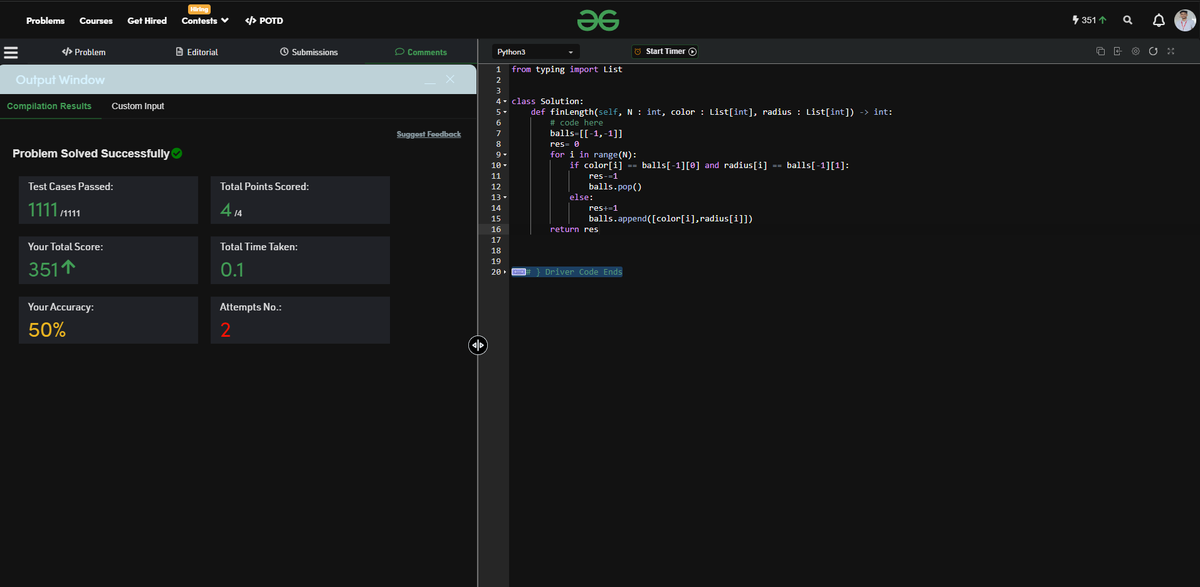Minimize the Output Window panel
The height and width of the screenshot is (587, 1200).
[429, 82]
